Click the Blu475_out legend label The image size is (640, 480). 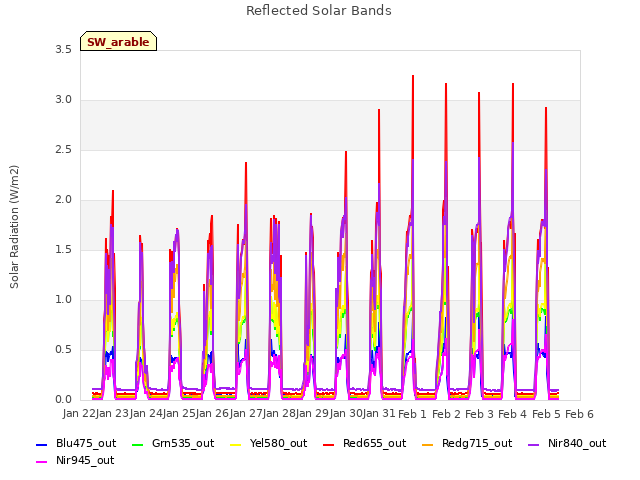click(86, 443)
